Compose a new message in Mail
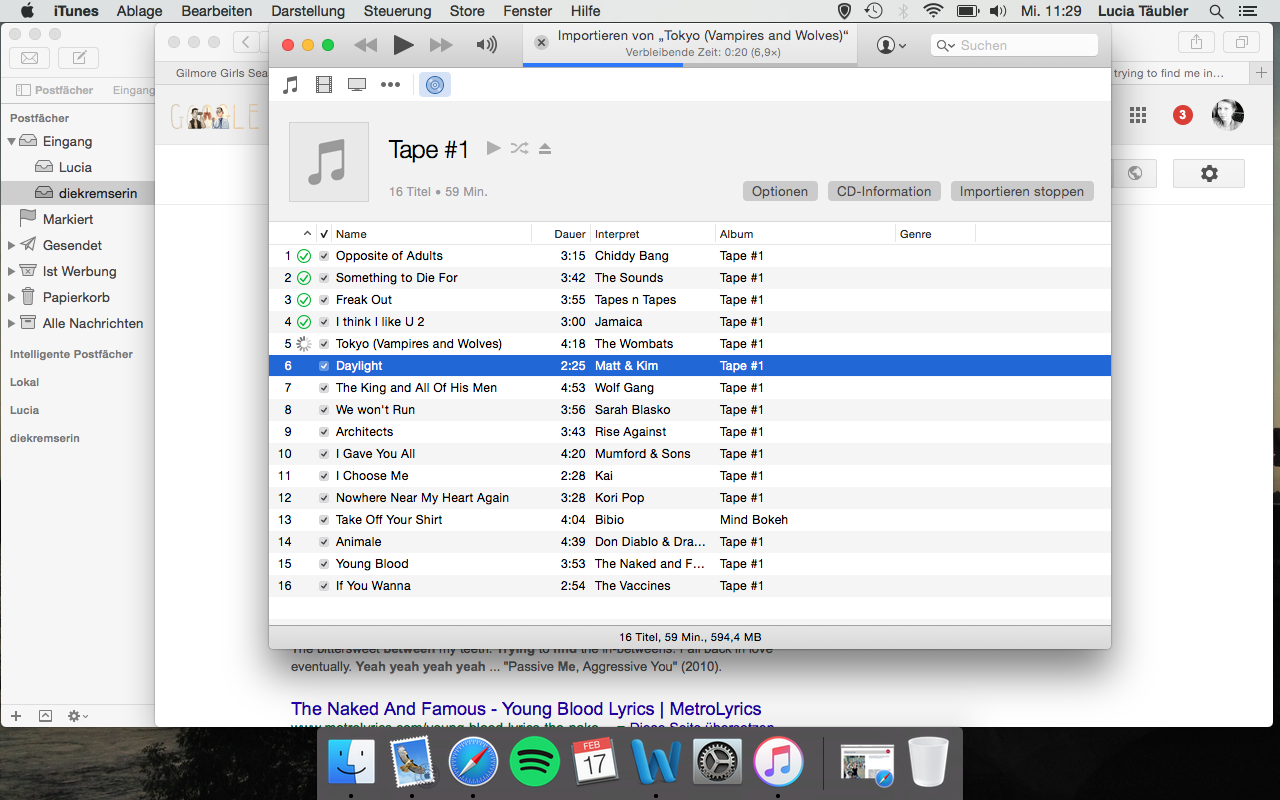Screen dimensions: 1280x800 78,57
